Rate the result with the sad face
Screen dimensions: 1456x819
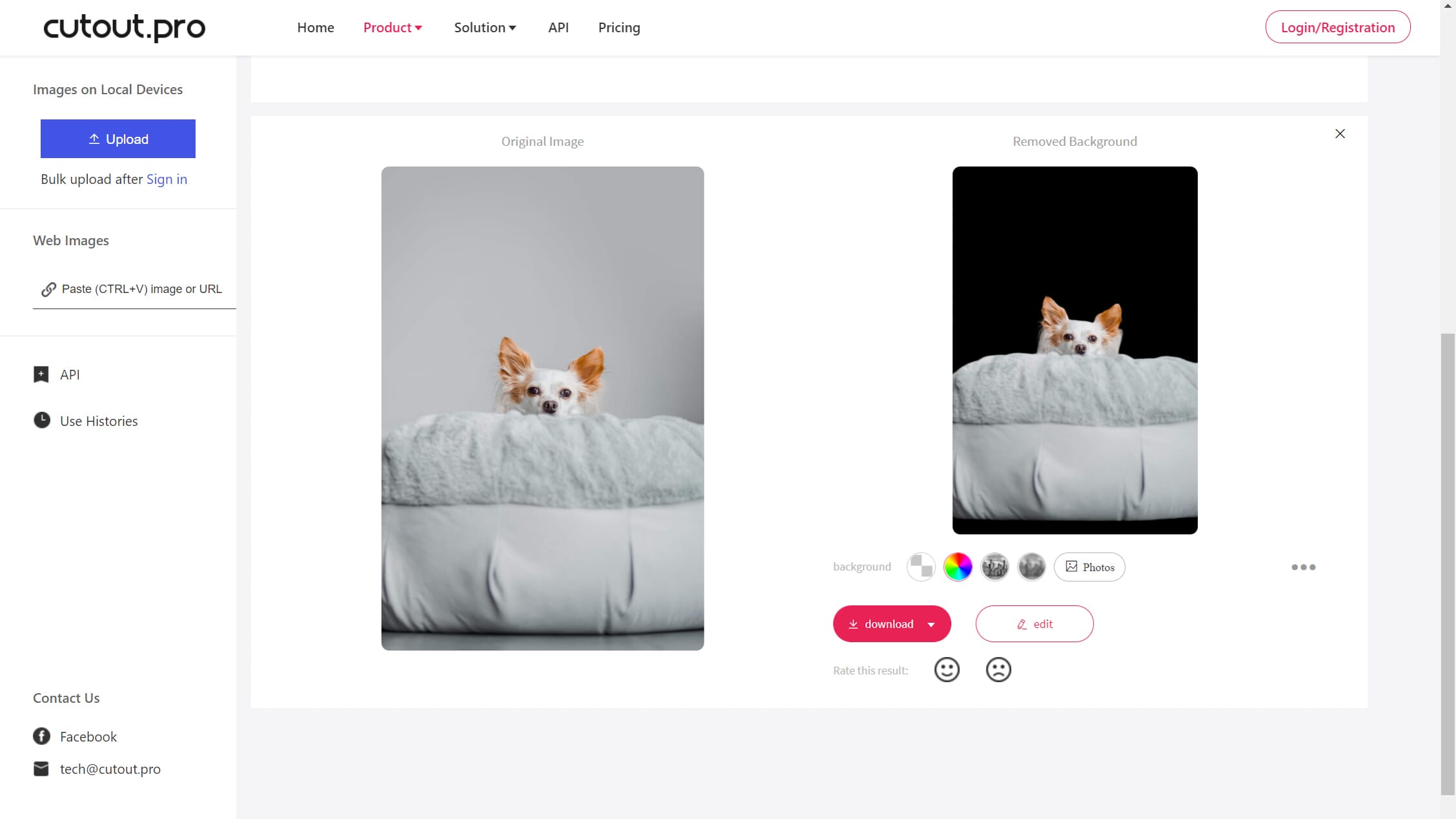pyautogui.click(x=998, y=670)
